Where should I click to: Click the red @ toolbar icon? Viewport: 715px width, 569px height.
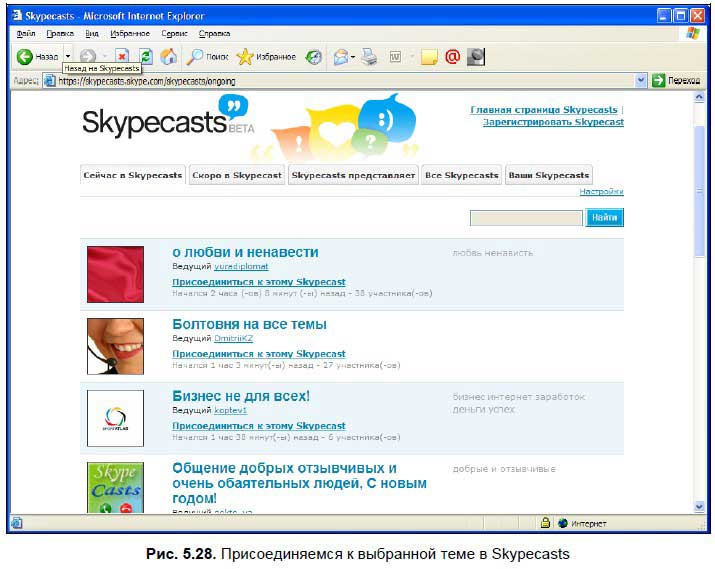(452, 57)
